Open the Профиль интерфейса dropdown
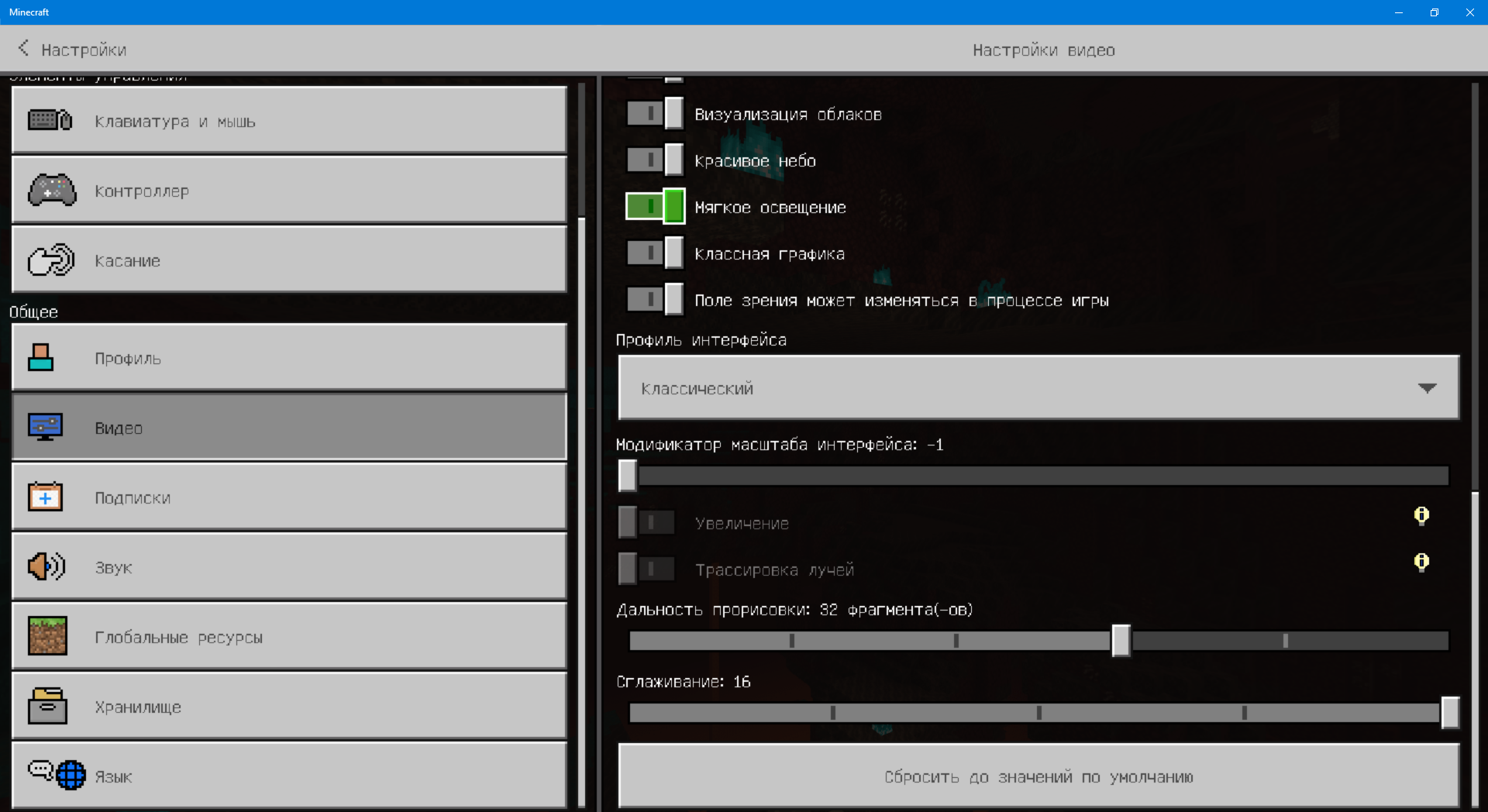Screen dimensions: 1488x812 click(1038, 388)
